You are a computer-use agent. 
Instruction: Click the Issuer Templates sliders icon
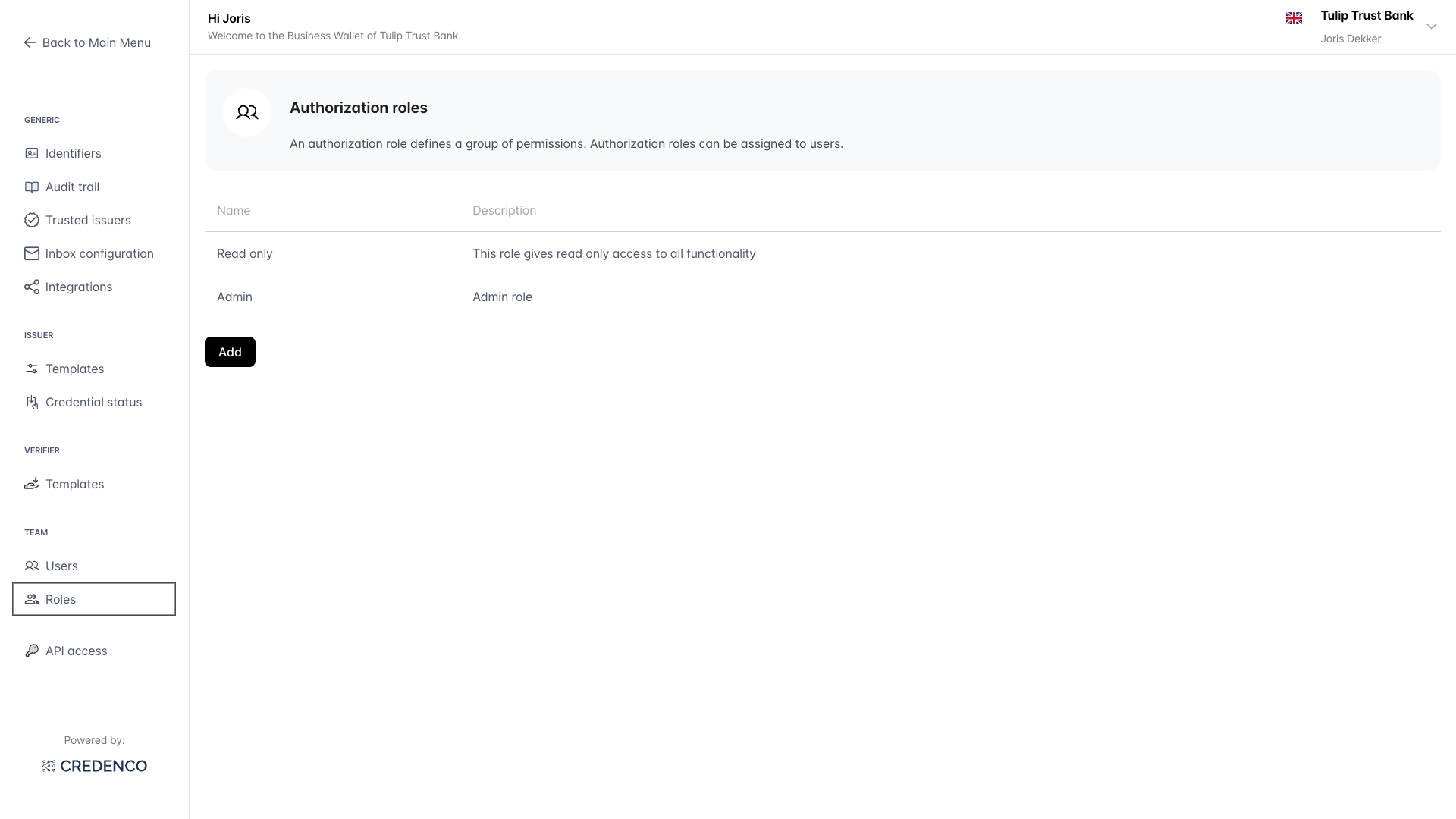coord(32,369)
